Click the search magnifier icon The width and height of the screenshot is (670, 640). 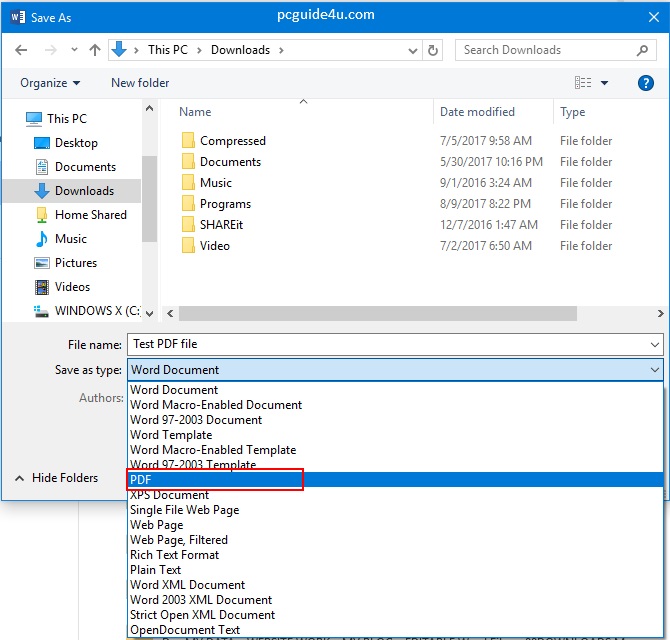tap(643, 50)
